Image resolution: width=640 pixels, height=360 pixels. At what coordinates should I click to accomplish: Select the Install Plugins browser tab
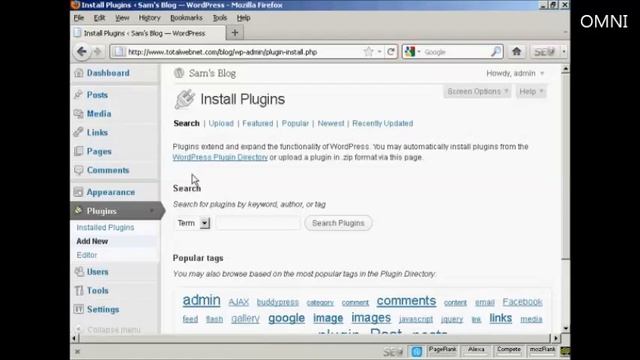click(x=148, y=33)
